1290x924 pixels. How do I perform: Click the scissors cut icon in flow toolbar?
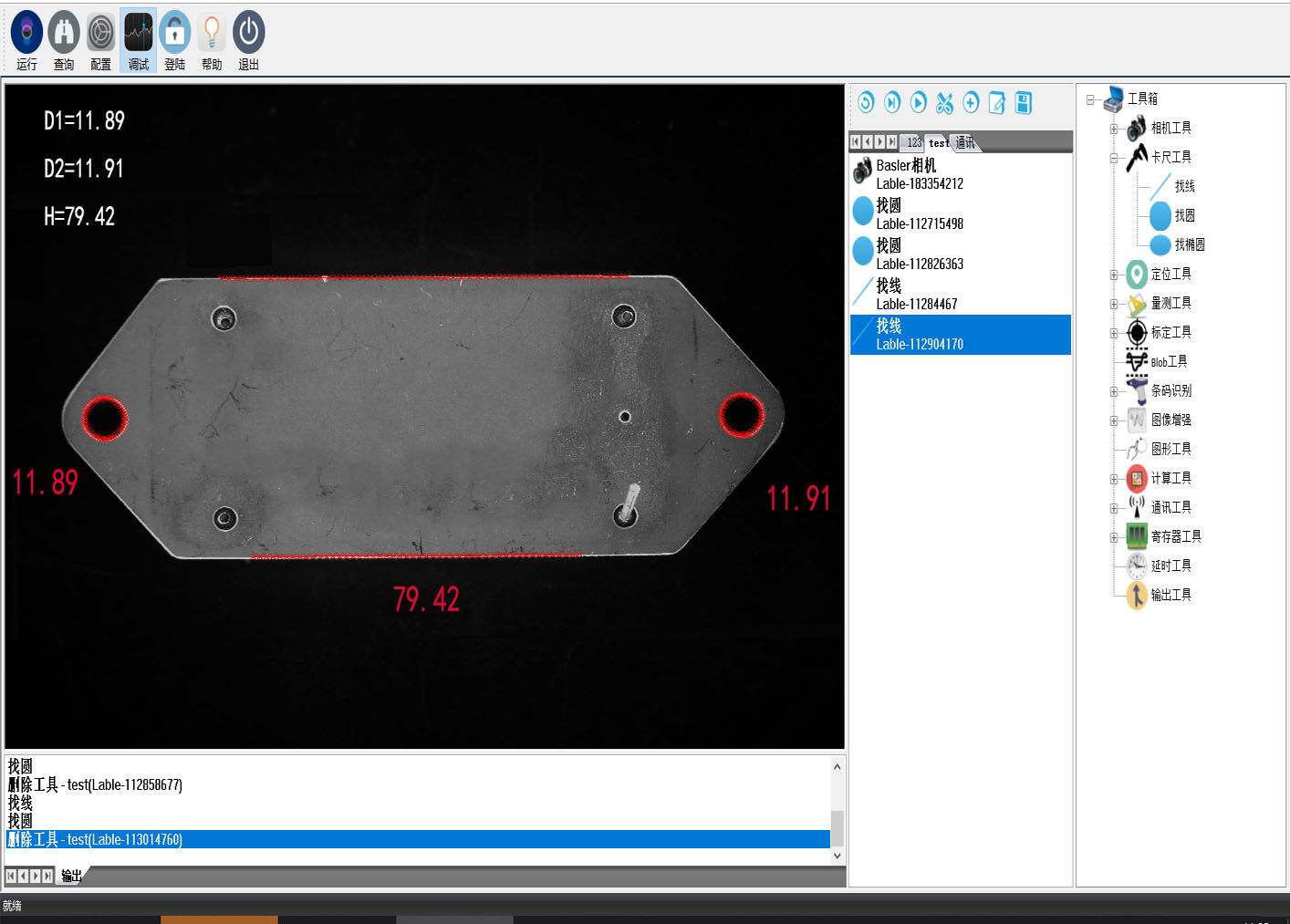pyautogui.click(x=944, y=102)
